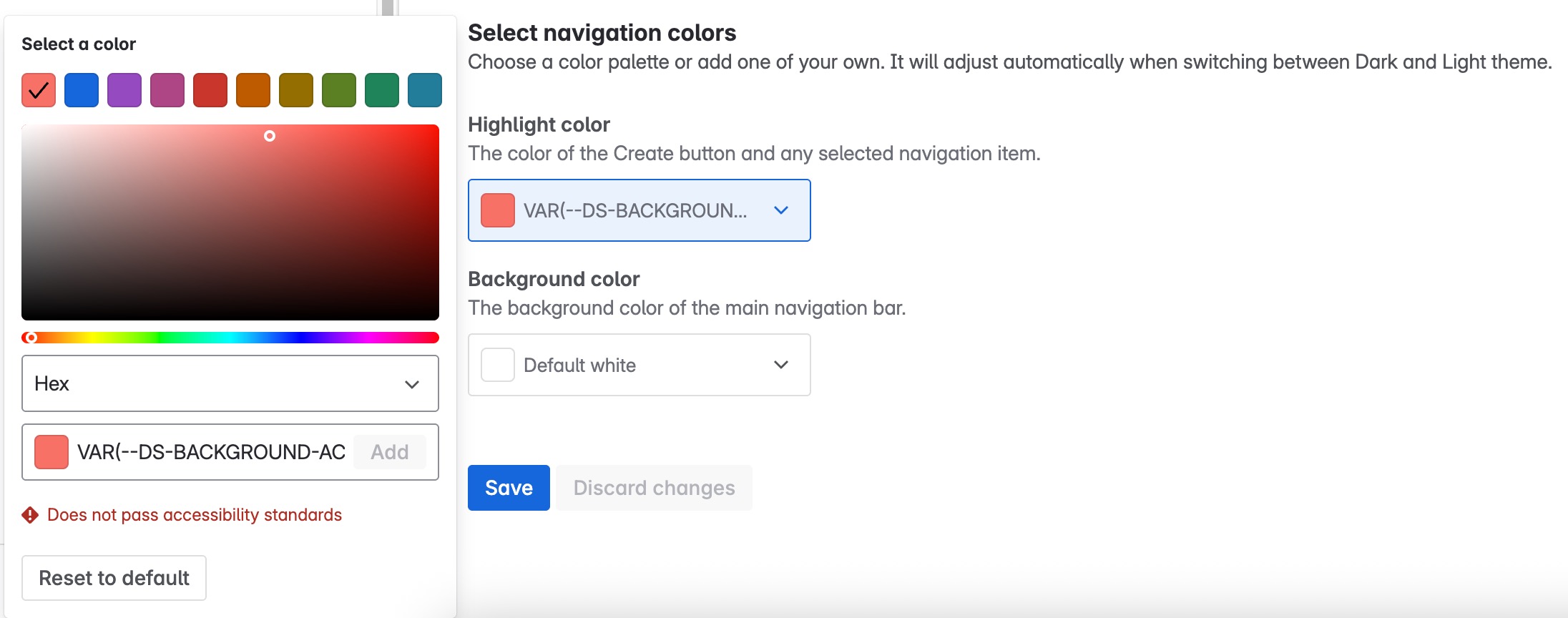Pick the emerald green preset swatch

pos(382,90)
